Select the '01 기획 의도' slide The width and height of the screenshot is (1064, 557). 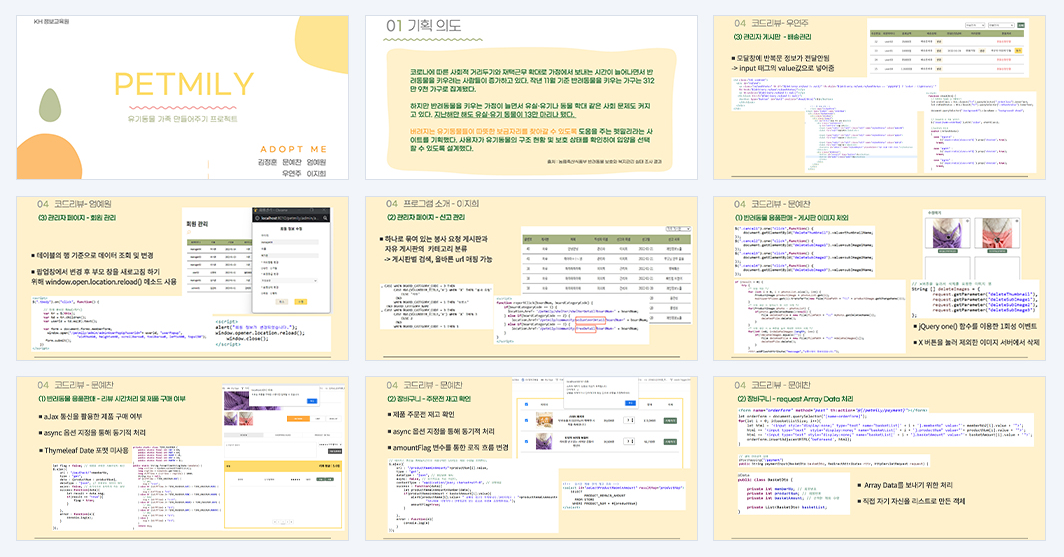(531, 98)
